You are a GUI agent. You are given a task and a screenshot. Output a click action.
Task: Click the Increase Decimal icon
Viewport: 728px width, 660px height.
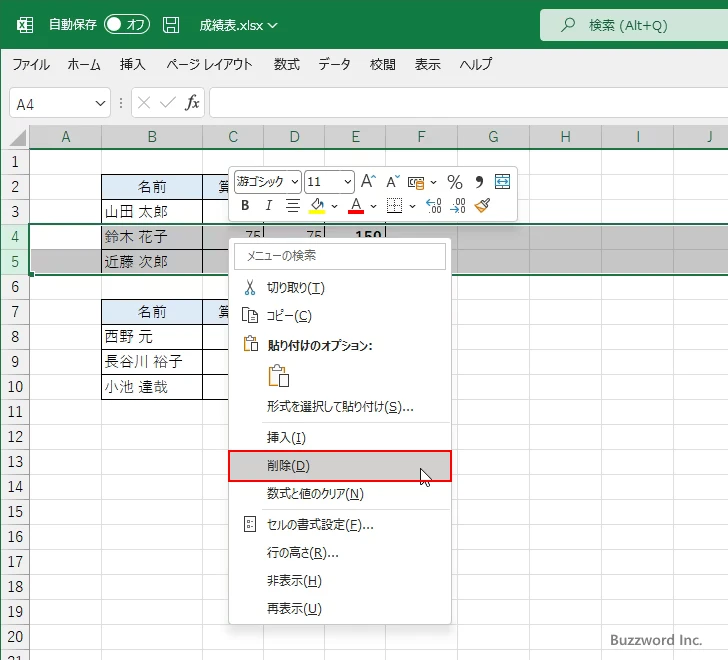[434, 205]
